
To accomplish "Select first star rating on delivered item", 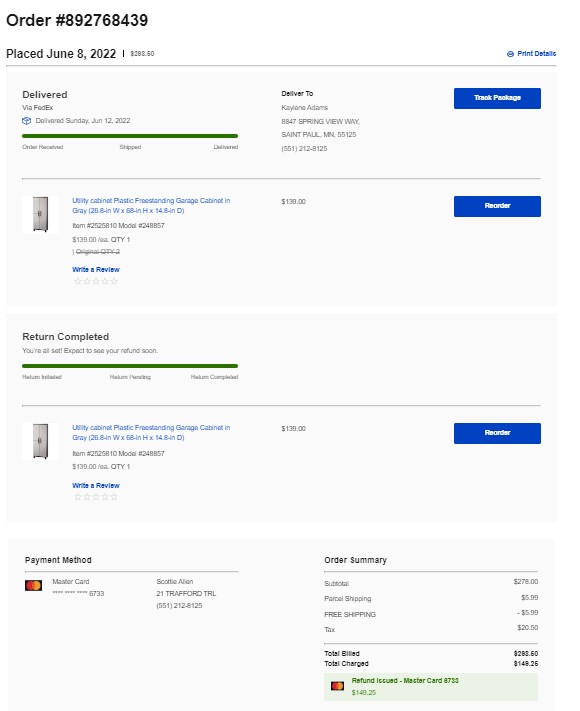I will (x=78, y=281).
